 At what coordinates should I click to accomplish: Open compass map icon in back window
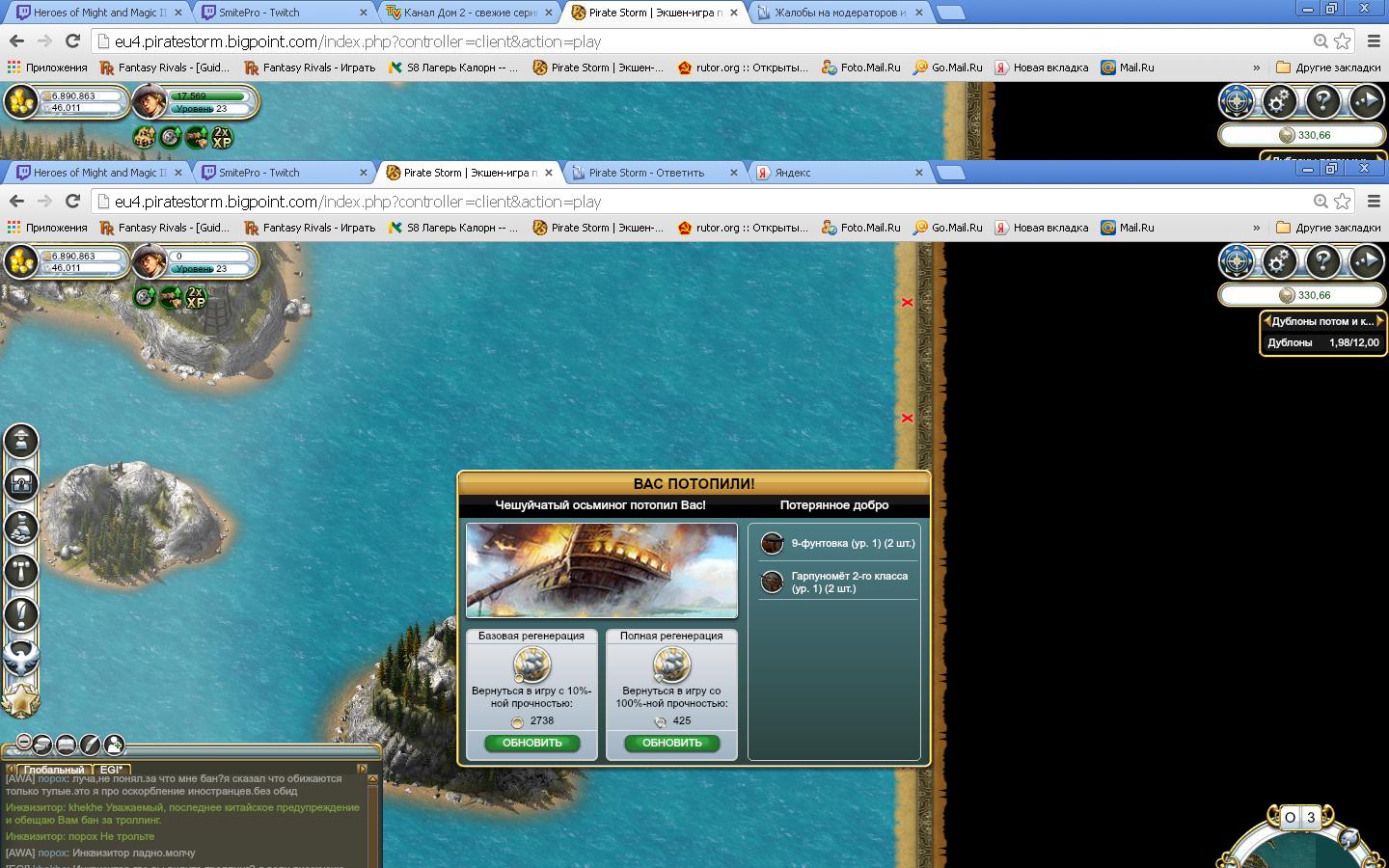[1236, 101]
